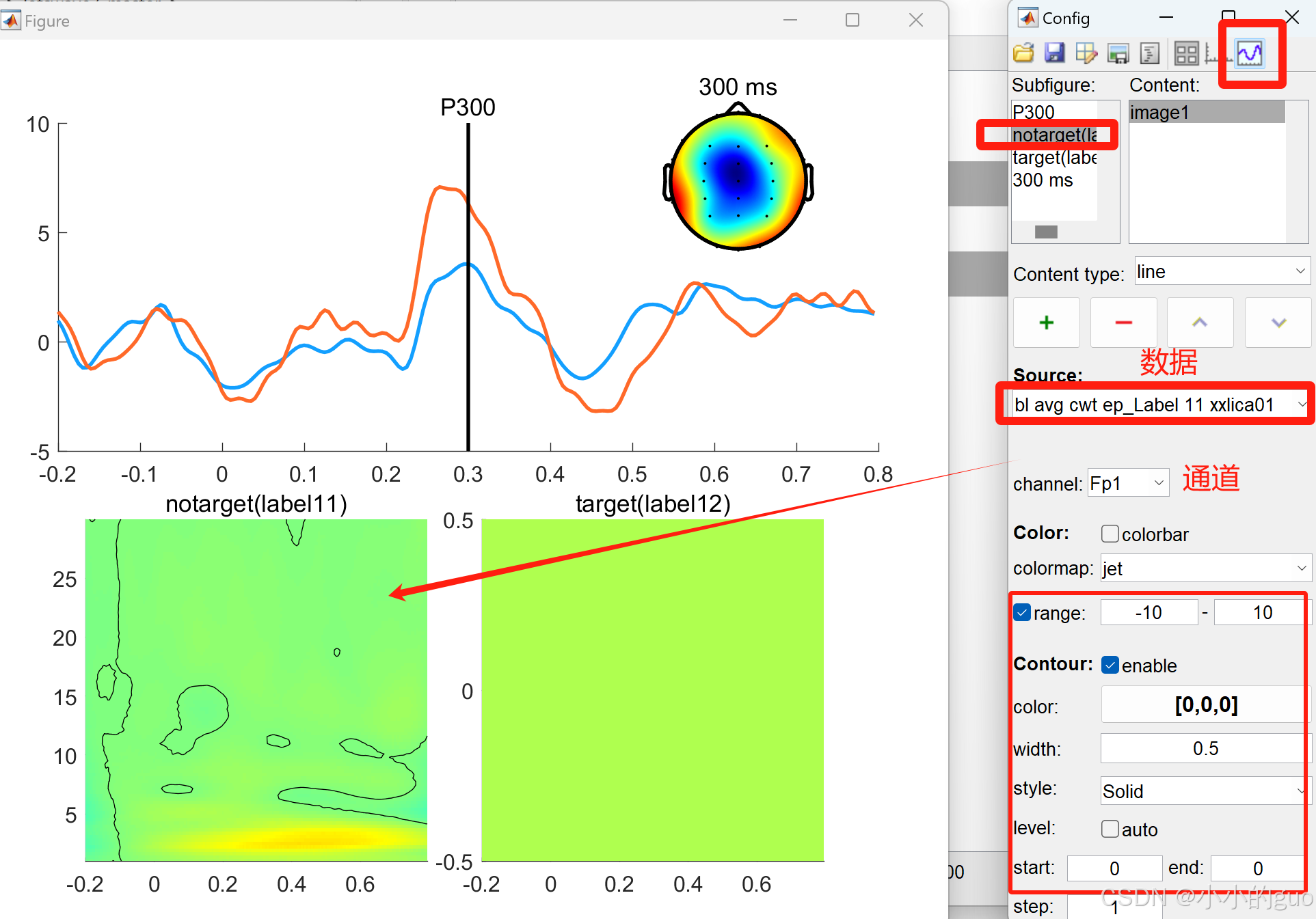Open the colormap jet dropdown
The height and width of the screenshot is (919, 1316).
(x=1206, y=568)
